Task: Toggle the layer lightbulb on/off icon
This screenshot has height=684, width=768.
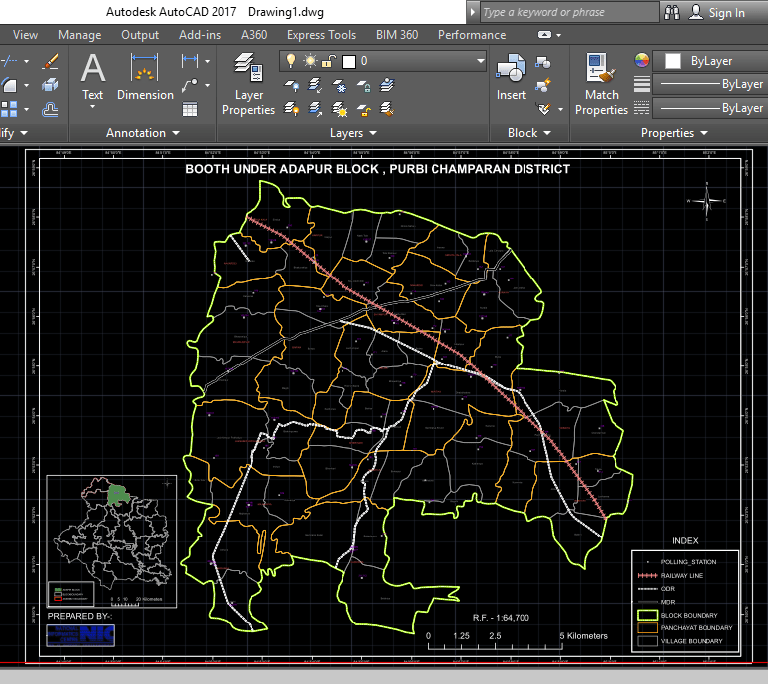Action: [292, 61]
